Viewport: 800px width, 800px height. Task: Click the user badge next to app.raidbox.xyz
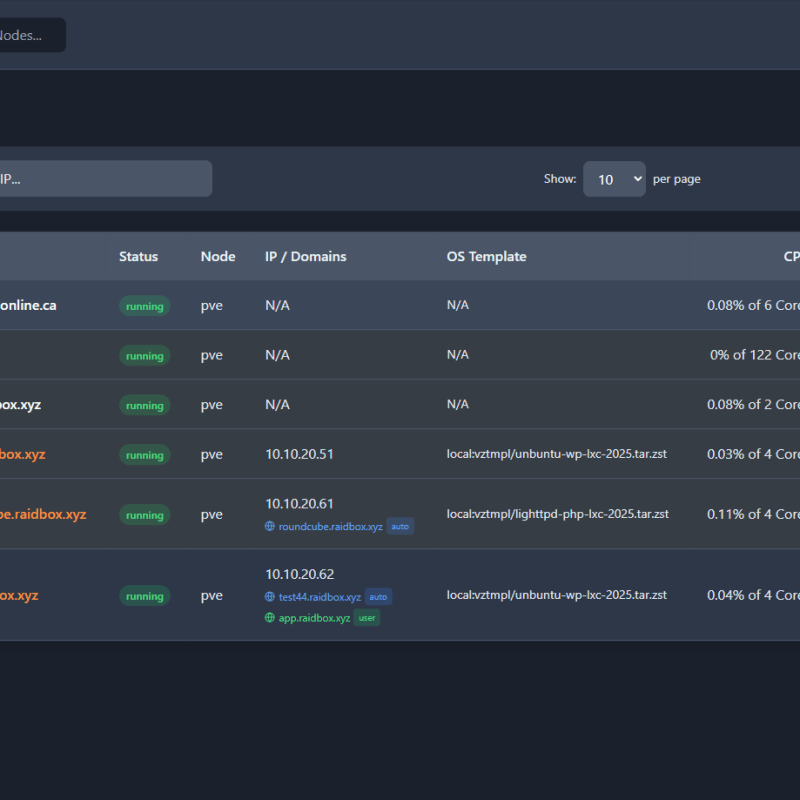367,618
